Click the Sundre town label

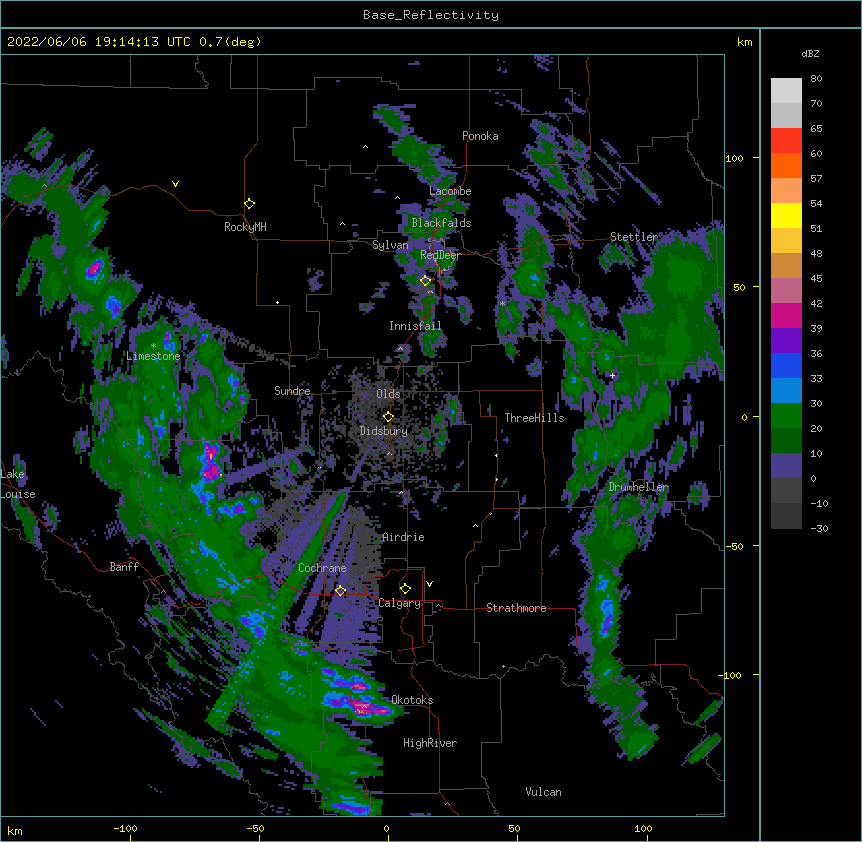(292, 391)
